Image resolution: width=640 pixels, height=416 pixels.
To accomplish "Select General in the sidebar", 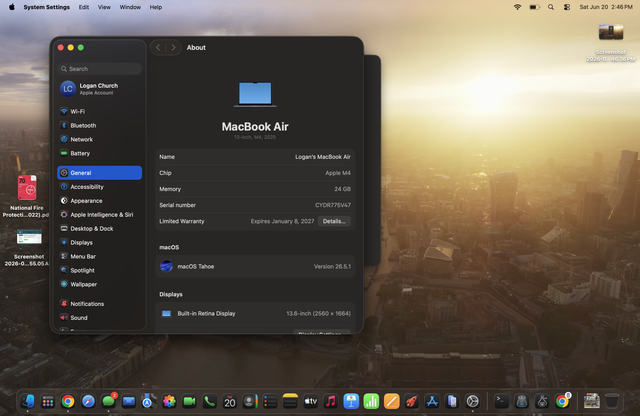I will point(100,173).
